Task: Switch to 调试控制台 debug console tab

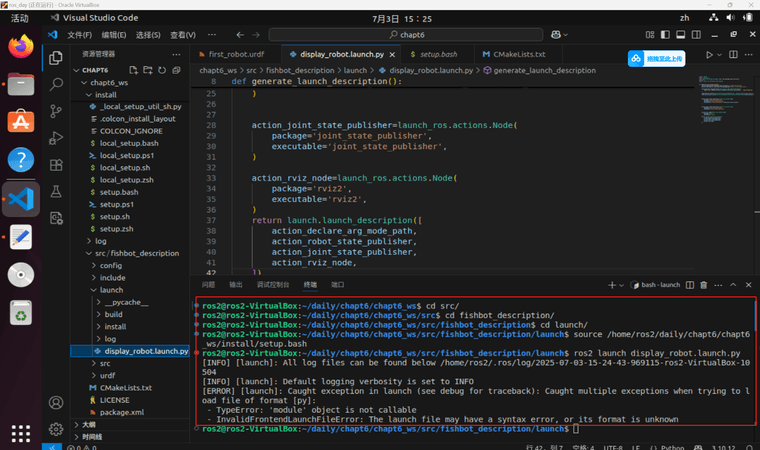Action: point(273,285)
